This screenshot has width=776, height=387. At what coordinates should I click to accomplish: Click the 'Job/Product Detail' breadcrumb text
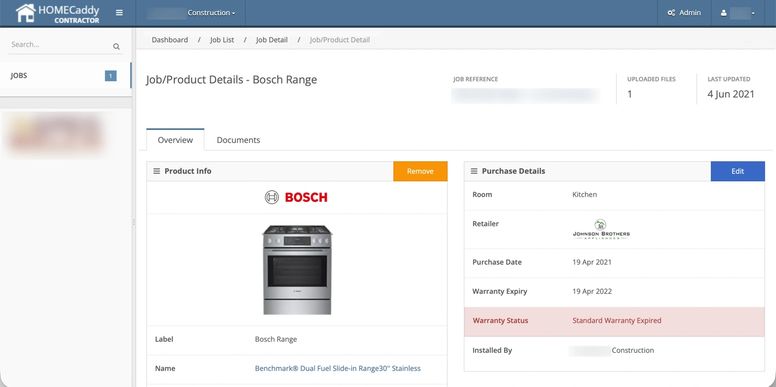click(x=340, y=40)
